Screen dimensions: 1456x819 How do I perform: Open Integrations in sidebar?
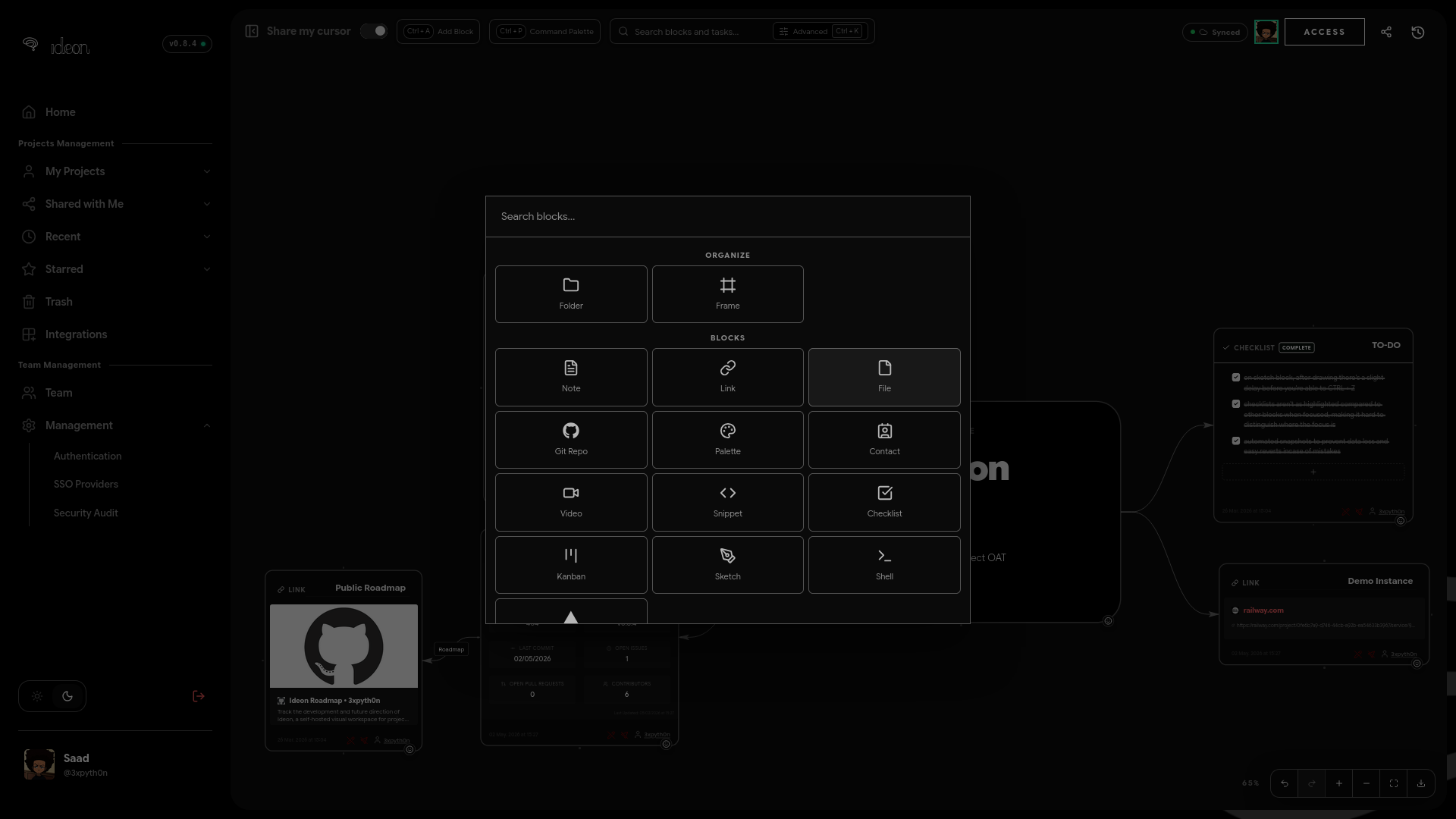(115, 334)
